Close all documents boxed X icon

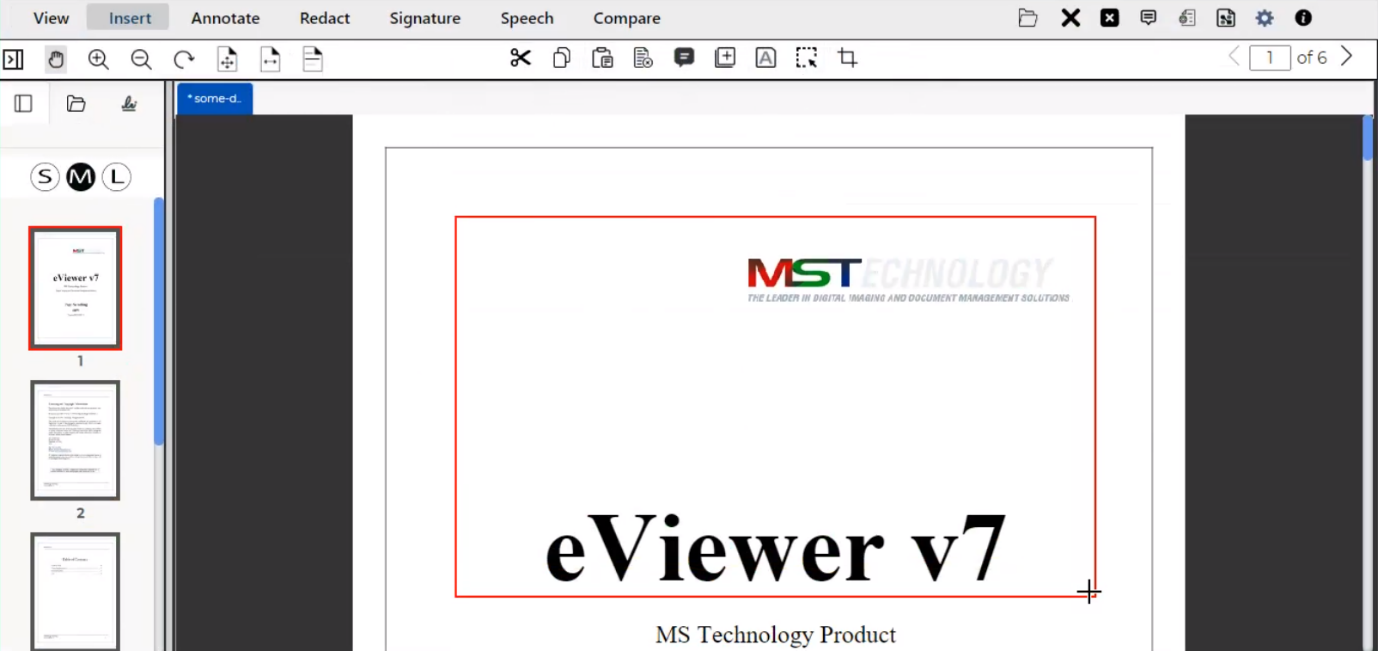(1110, 18)
